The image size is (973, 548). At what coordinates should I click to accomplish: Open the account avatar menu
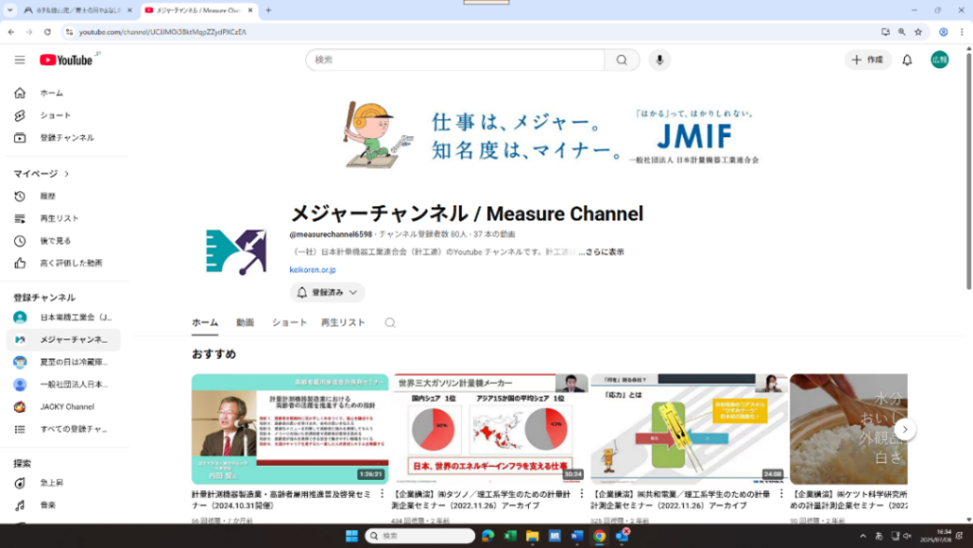click(x=939, y=60)
